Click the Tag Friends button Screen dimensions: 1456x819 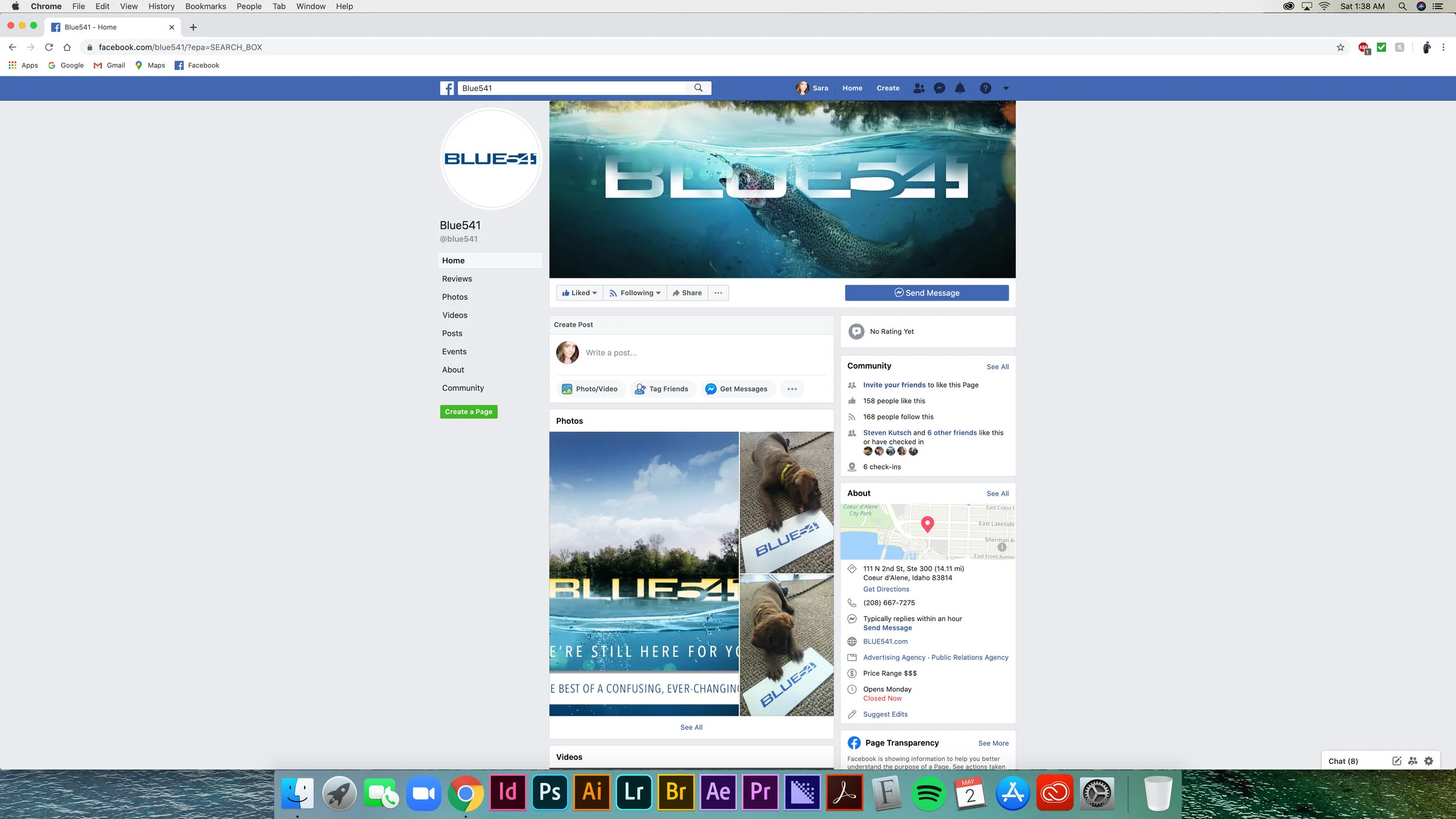[662, 389]
